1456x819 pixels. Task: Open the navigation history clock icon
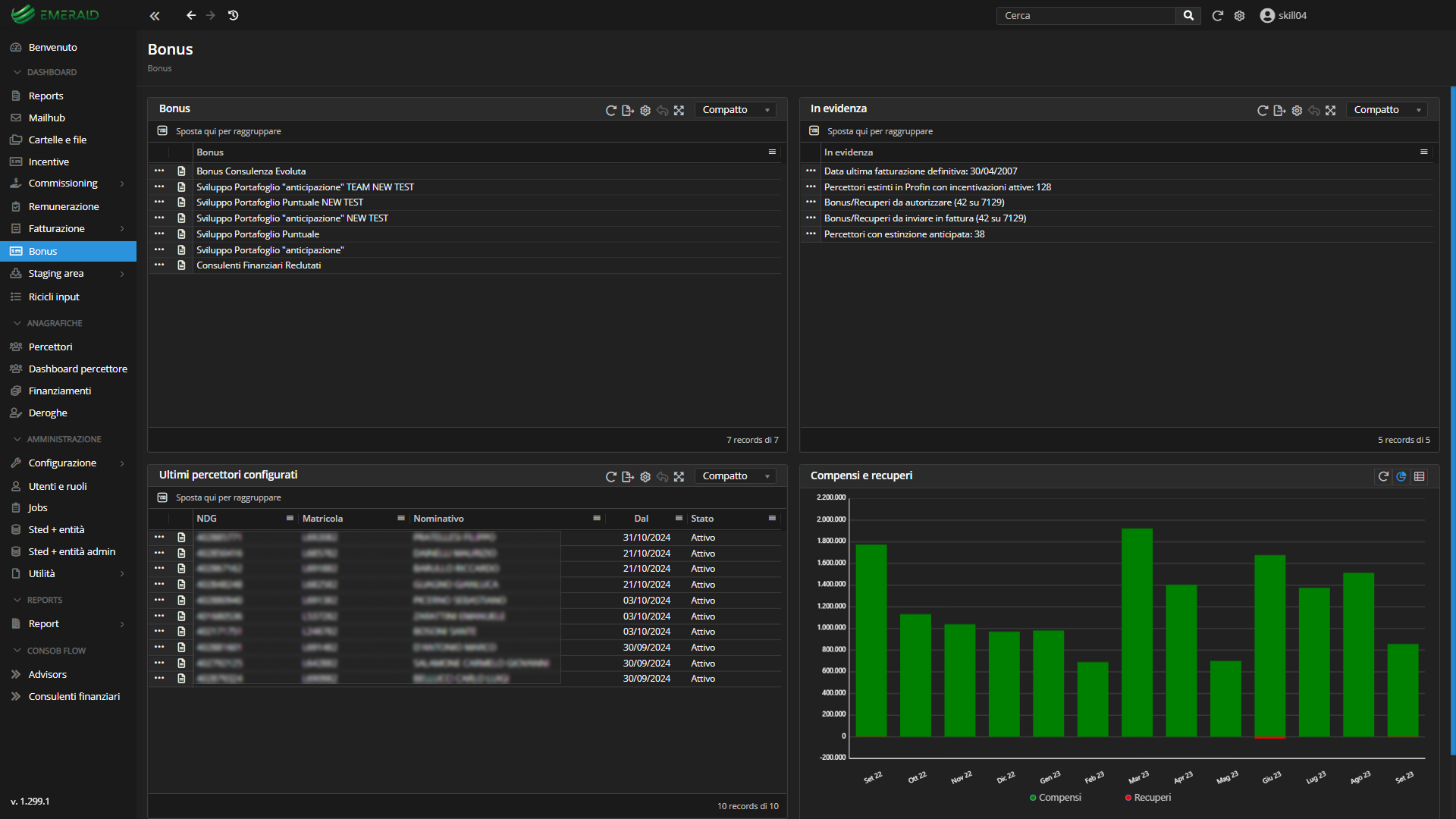click(234, 15)
